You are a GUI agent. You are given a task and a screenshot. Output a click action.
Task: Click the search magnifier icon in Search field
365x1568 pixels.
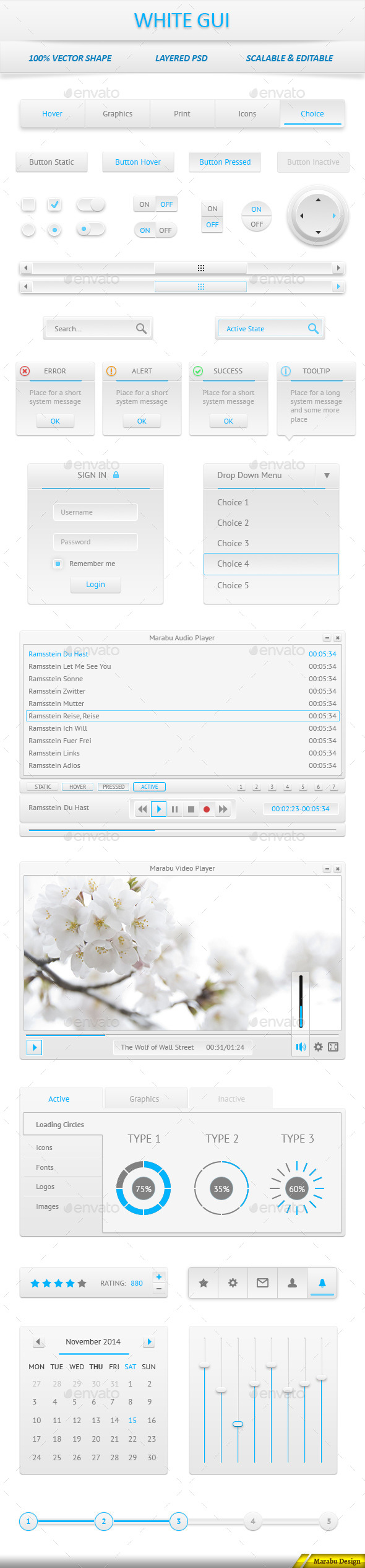click(x=141, y=328)
